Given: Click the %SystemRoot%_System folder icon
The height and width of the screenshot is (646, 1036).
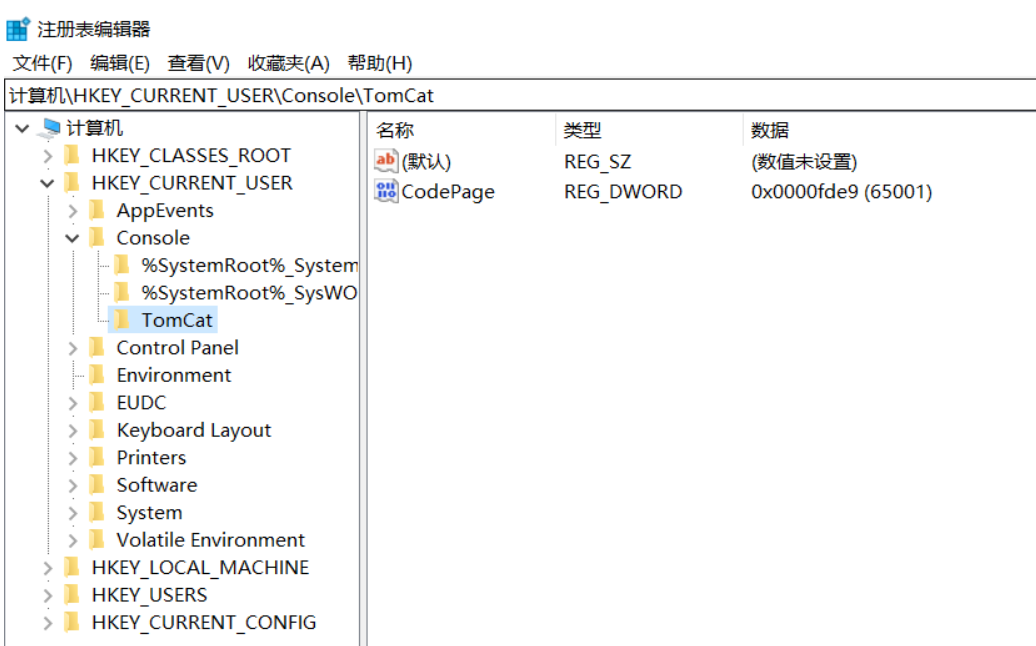Looking at the screenshot, I should tap(122, 266).
